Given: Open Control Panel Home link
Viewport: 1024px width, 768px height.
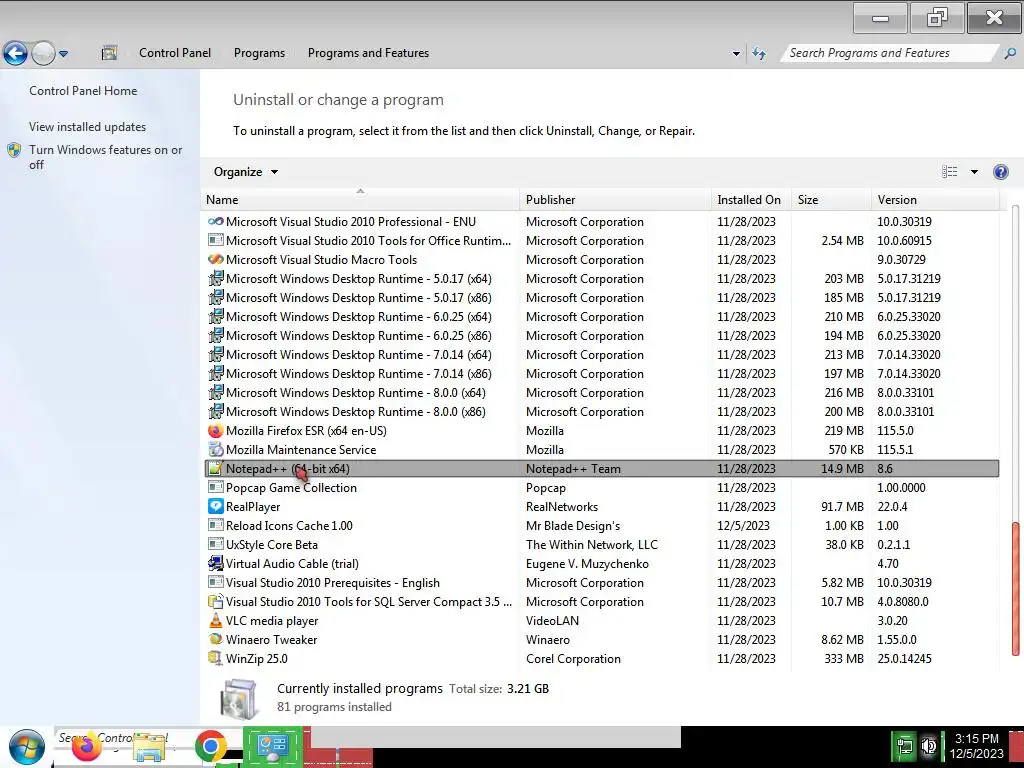Looking at the screenshot, I should pos(83,91).
